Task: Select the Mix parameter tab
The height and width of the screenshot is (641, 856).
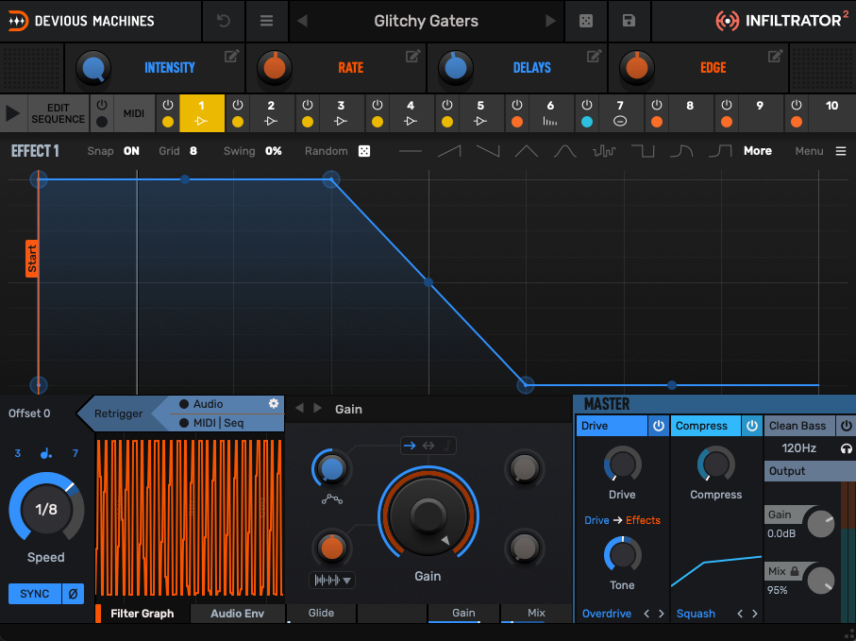Action: tap(536, 613)
